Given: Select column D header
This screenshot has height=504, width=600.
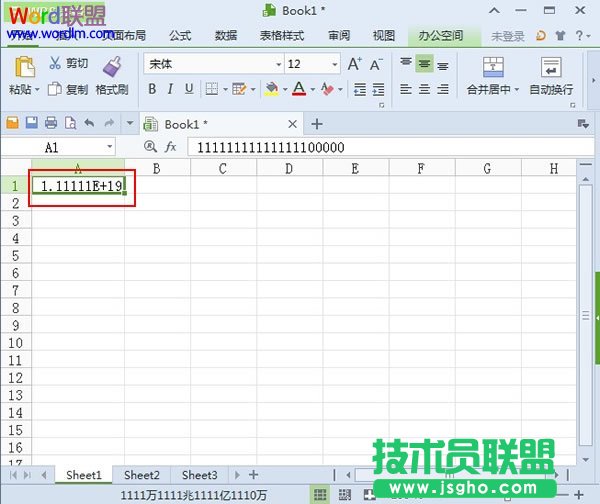Looking at the screenshot, I should [x=289, y=168].
